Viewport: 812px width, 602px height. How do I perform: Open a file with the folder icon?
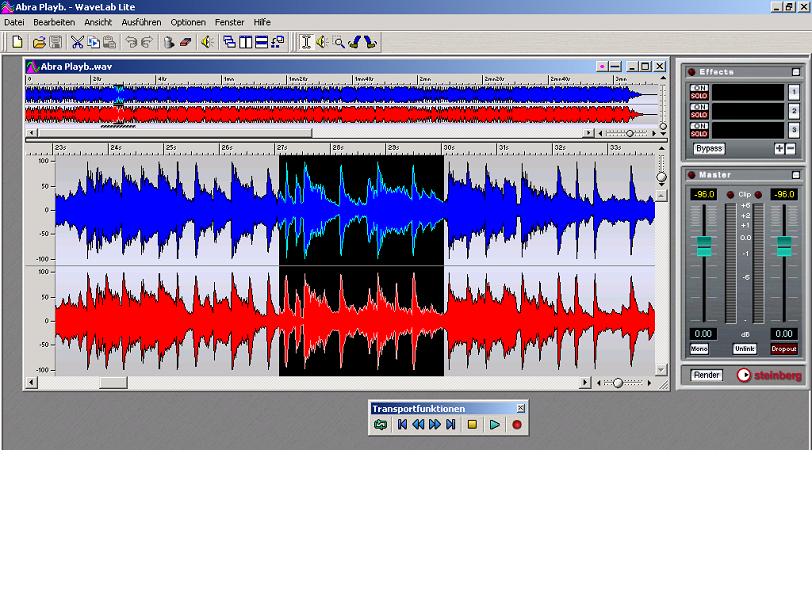click(39, 42)
